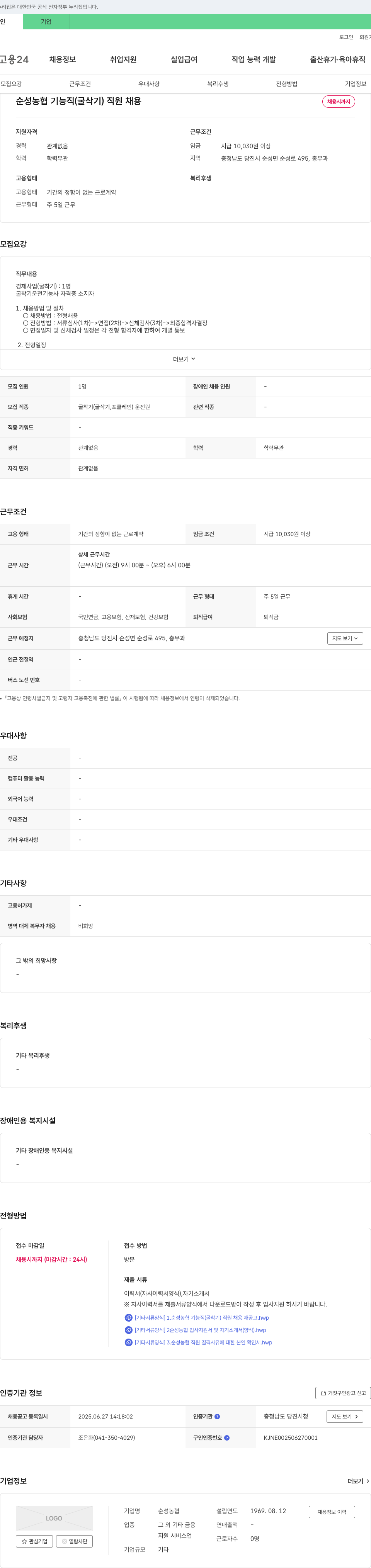Jump to 전형방법 section tab
The image size is (371, 1568).
(287, 84)
